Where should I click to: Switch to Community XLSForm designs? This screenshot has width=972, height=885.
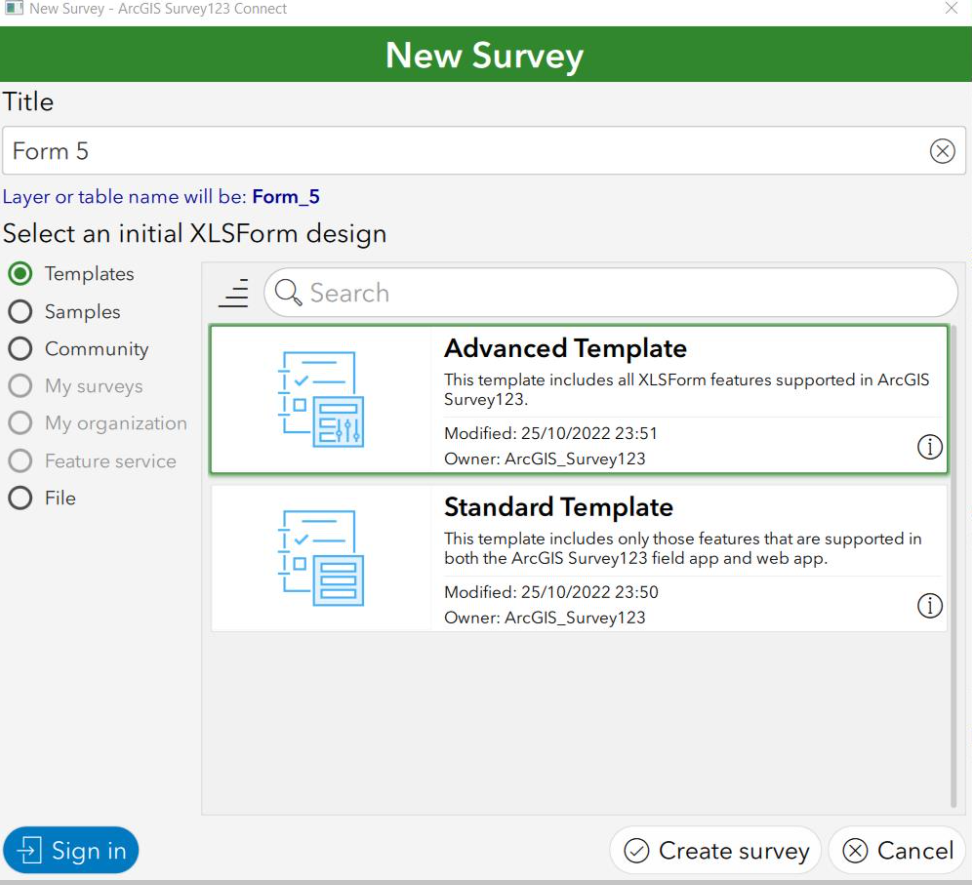[21, 349]
